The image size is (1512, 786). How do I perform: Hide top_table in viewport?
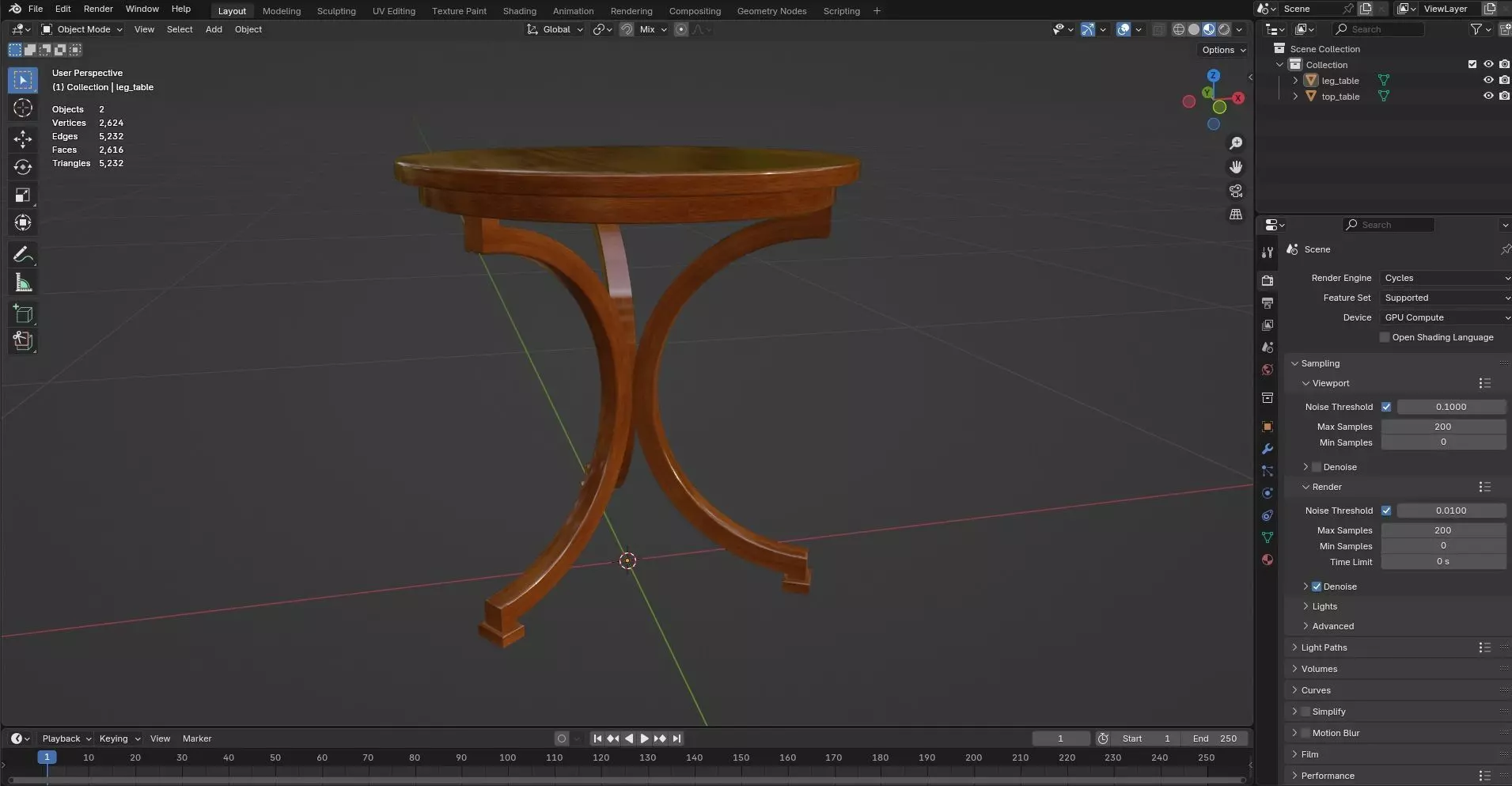[1488, 96]
